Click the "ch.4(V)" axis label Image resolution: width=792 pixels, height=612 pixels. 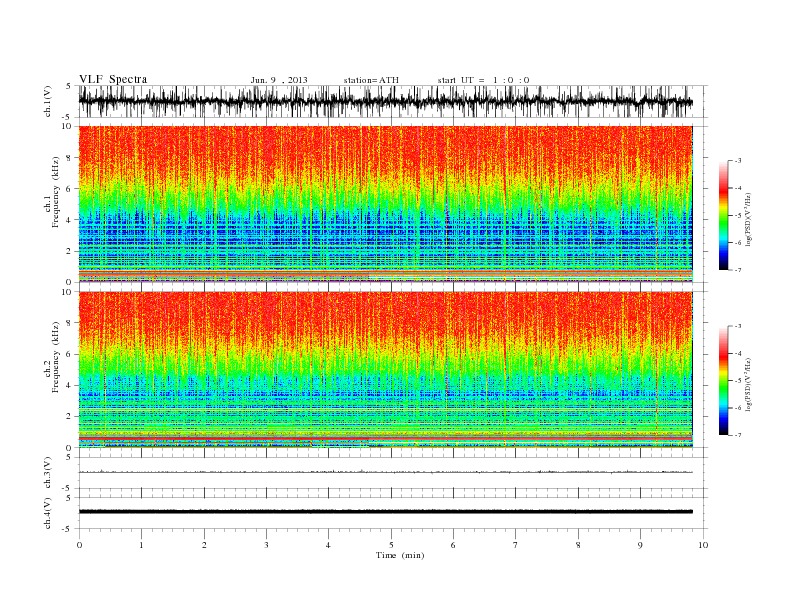click(x=48, y=513)
